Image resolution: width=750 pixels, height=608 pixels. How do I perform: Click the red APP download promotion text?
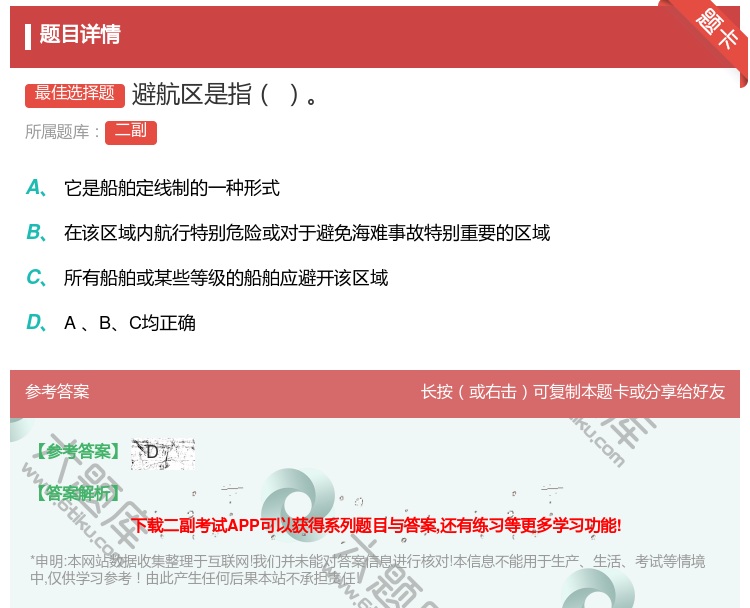(x=376, y=526)
